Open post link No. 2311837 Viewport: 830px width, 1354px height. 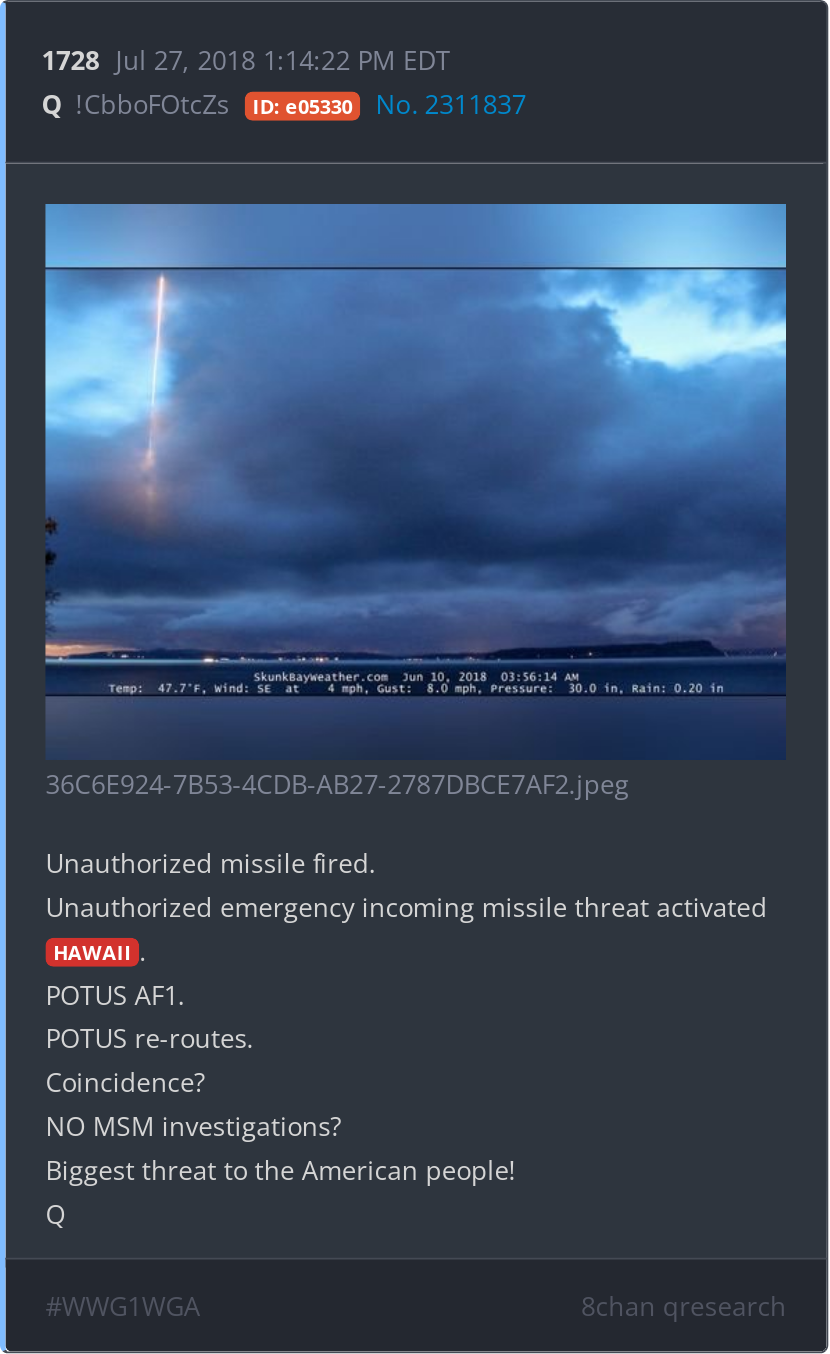(x=451, y=105)
